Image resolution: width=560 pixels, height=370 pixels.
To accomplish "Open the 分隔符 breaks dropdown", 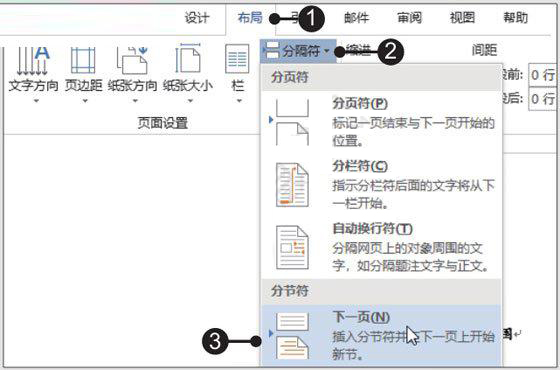I will click(298, 51).
